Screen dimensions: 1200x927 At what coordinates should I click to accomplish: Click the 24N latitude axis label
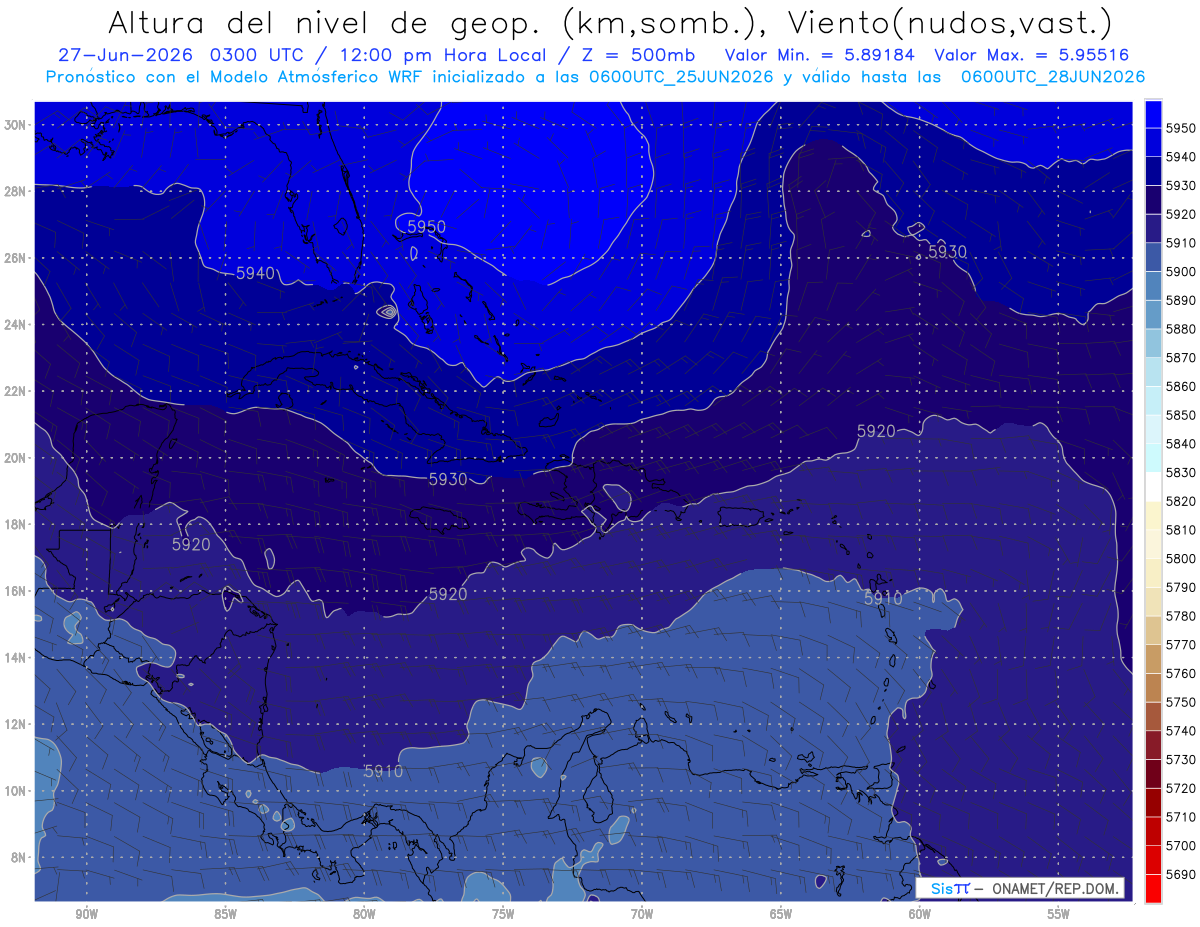[x=16, y=325]
